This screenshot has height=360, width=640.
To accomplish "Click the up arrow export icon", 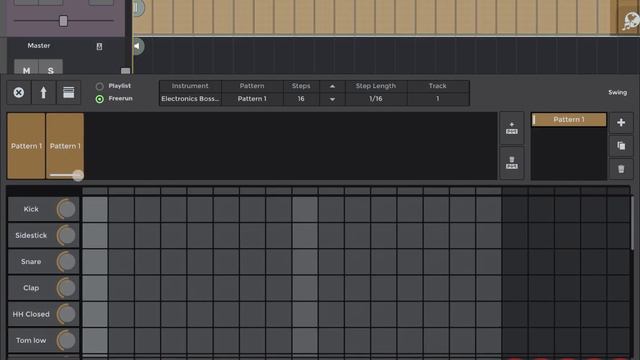I will 43,93.
